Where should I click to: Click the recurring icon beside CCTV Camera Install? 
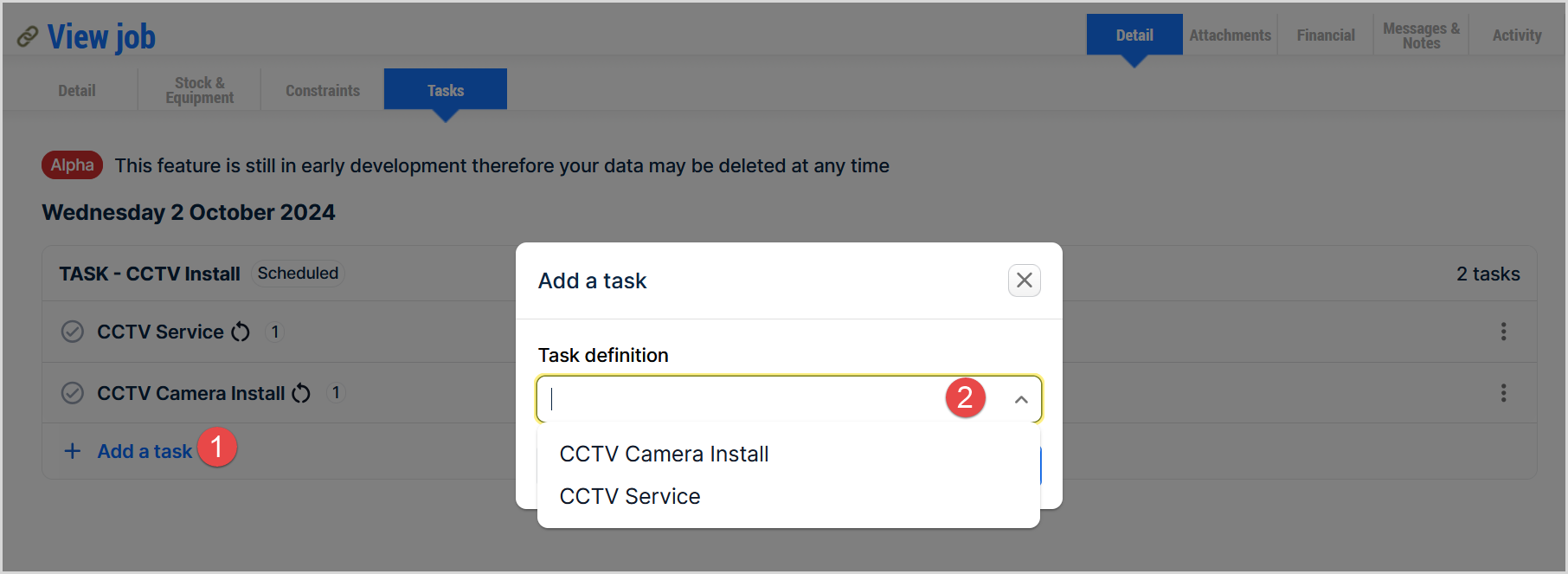pos(301,393)
